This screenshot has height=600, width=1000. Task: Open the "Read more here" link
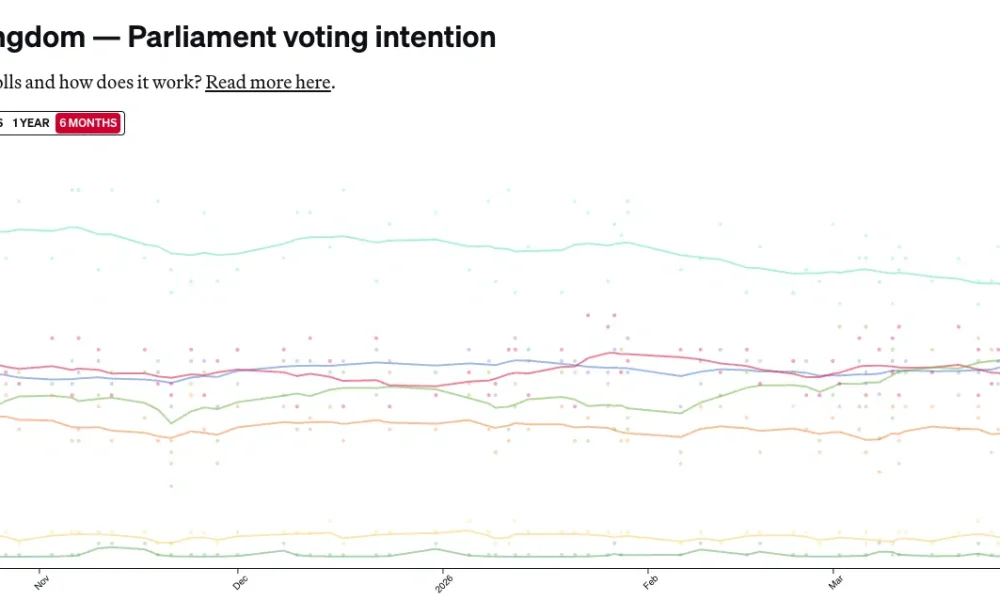click(267, 82)
